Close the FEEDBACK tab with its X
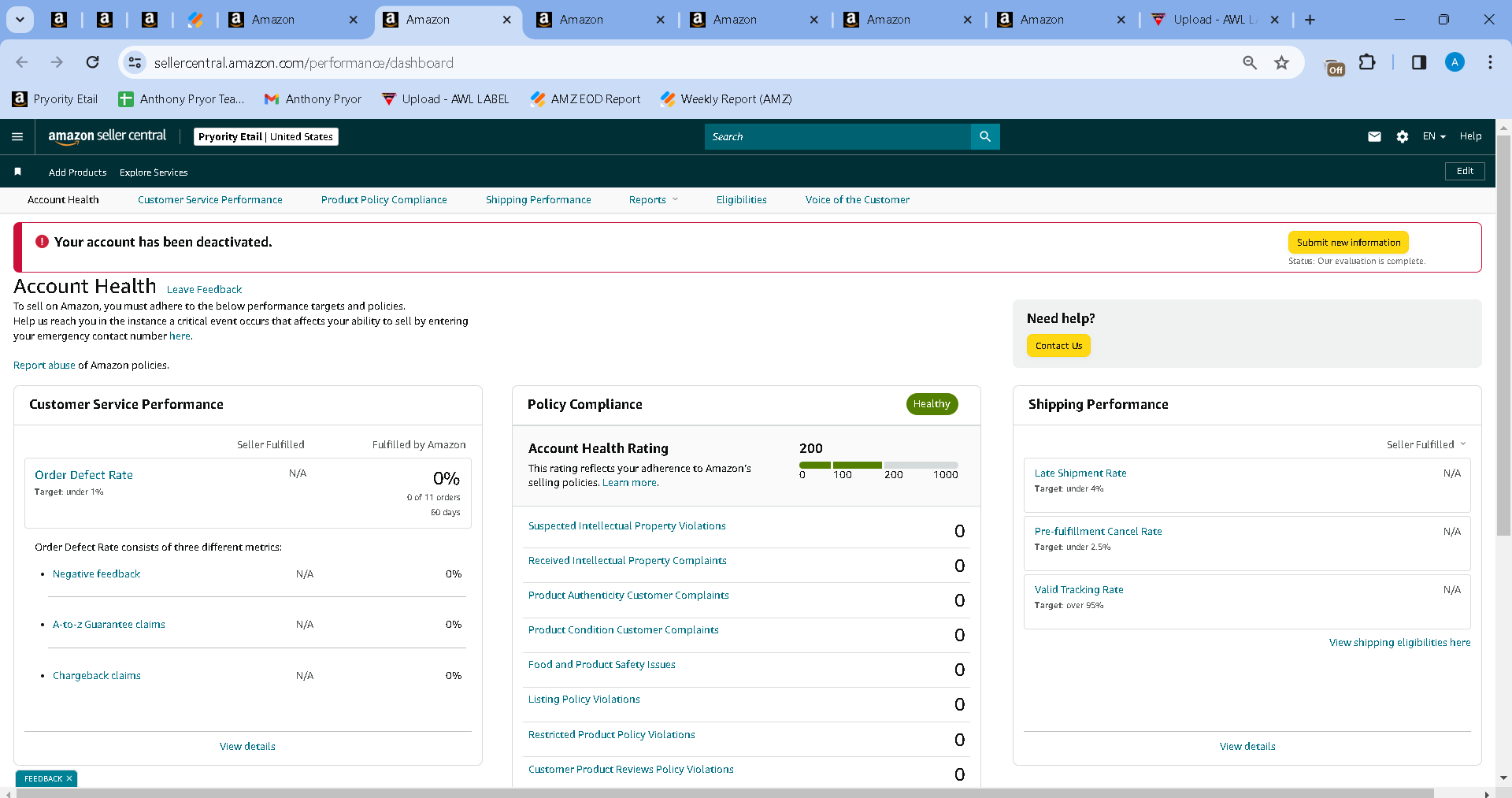This screenshot has width=1512, height=798. [69, 778]
